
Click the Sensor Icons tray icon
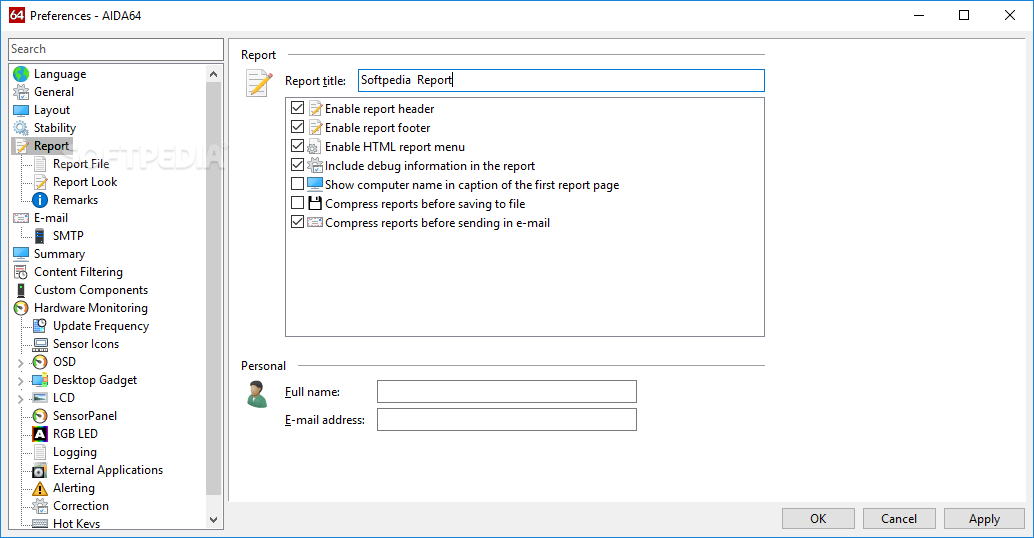[x=40, y=344]
